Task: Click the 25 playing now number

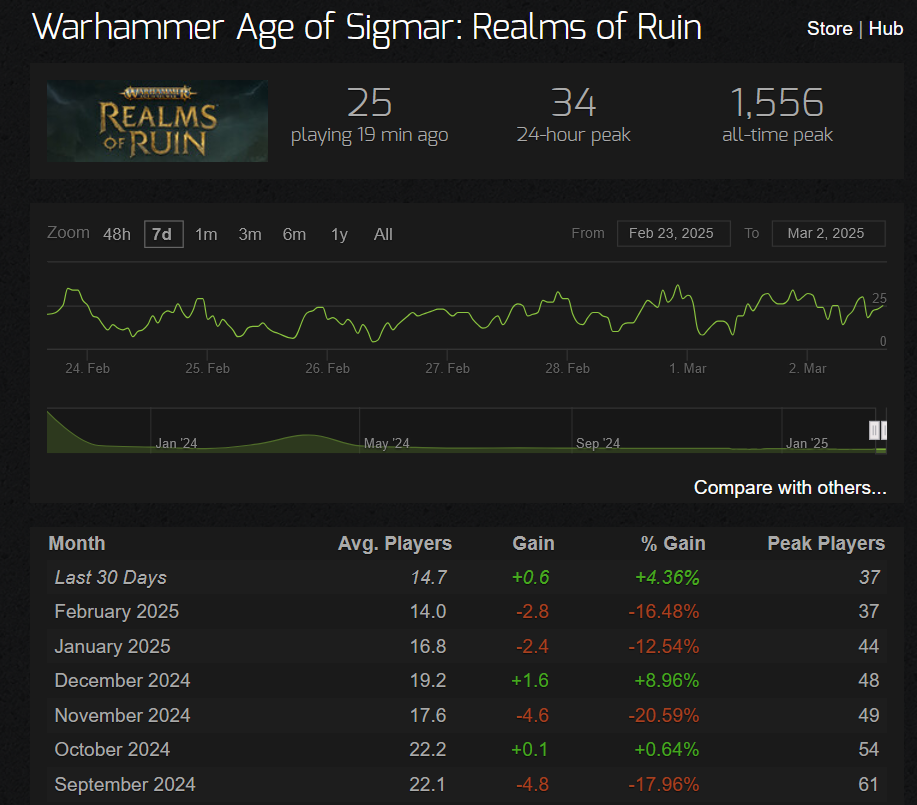Action: point(369,103)
